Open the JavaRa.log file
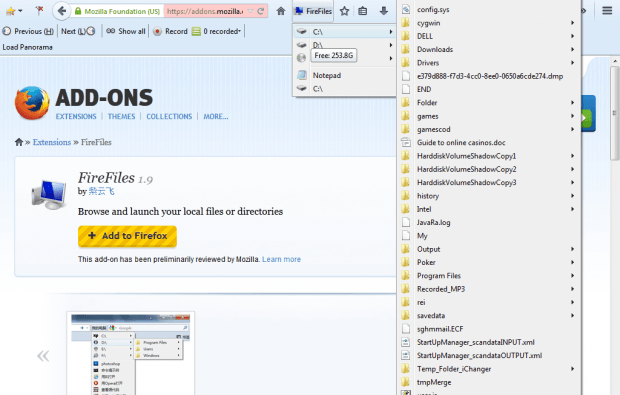Screen dimensions: 620x395 tap(489, 223)
